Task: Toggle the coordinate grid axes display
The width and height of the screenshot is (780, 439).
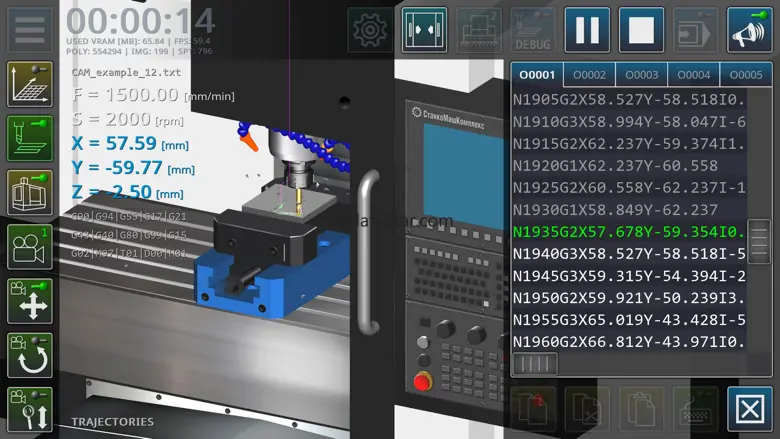Action: click(29, 84)
